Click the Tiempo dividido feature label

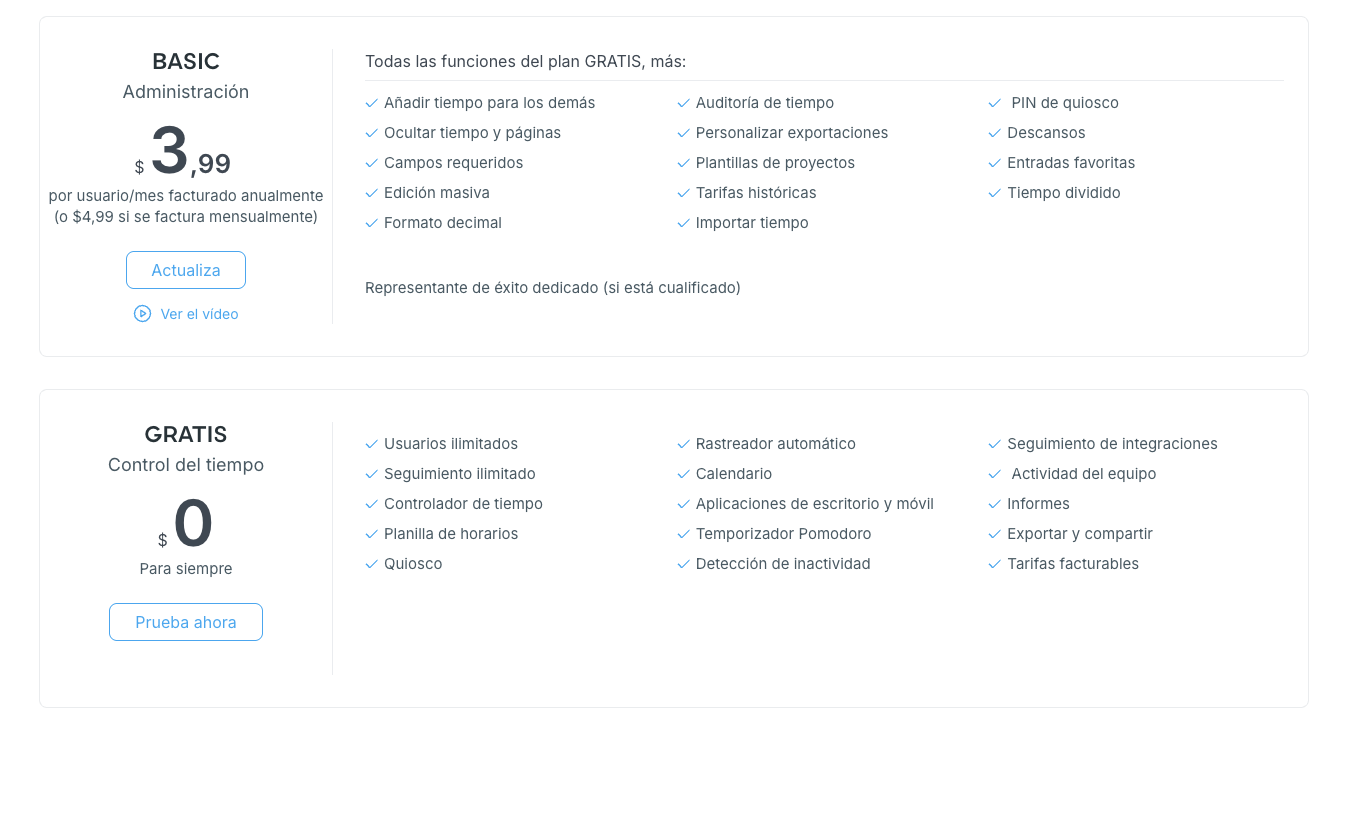click(1064, 193)
